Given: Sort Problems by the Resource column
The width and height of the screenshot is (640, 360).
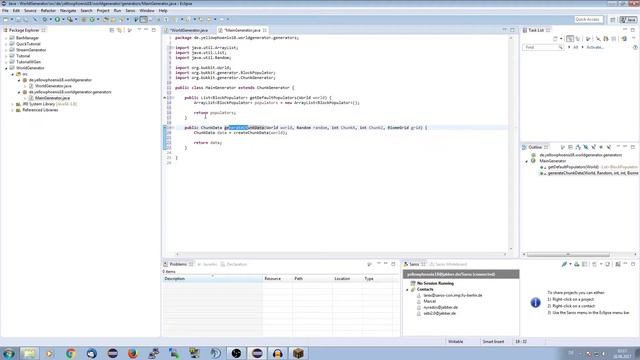Looking at the screenshot, I should 278,278.
